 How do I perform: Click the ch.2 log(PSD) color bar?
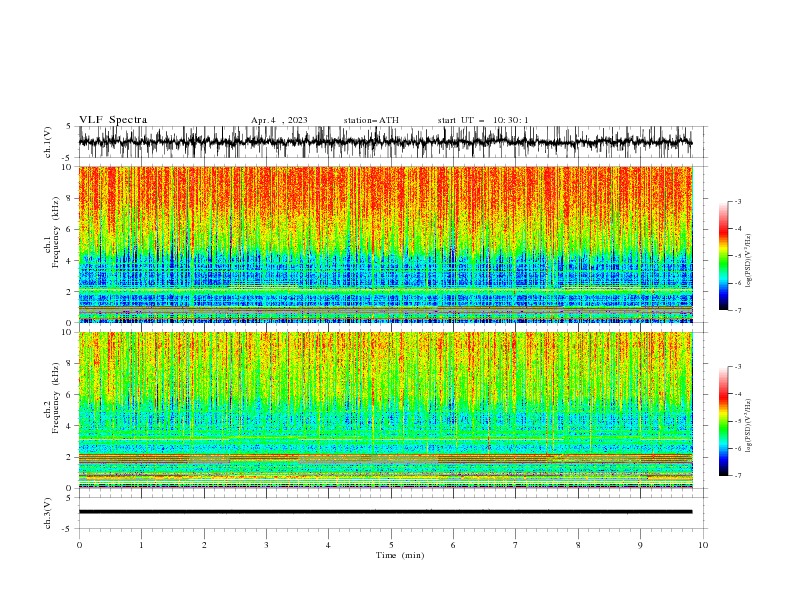[723, 421]
